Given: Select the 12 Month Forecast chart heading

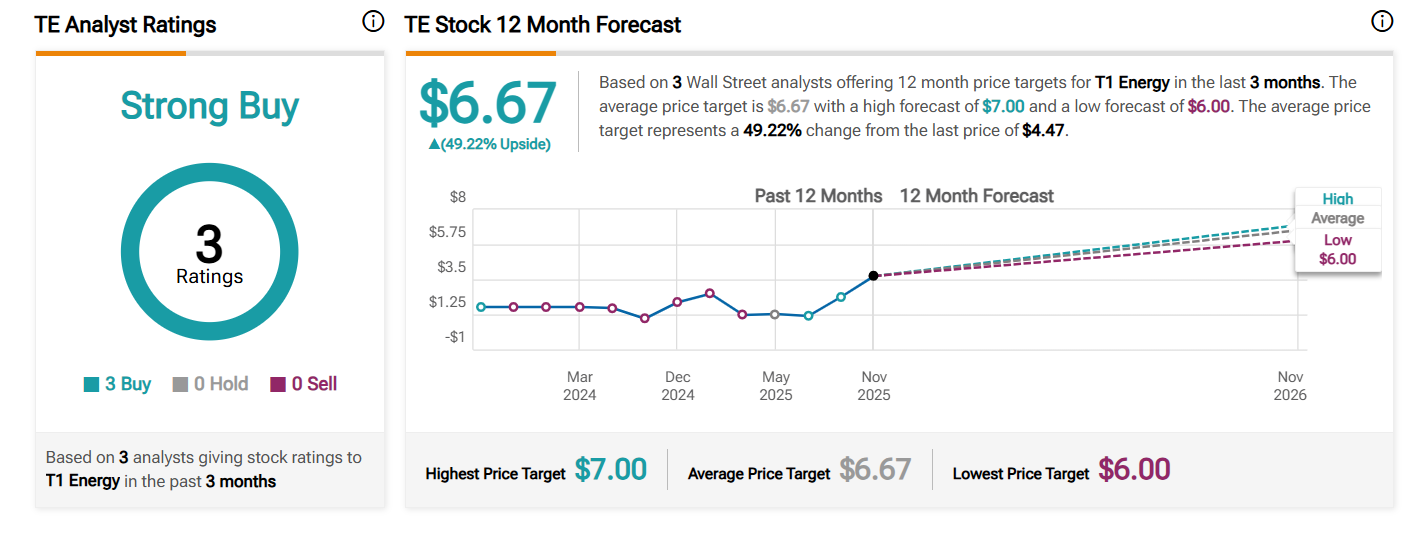Looking at the screenshot, I should click(x=976, y=196).
